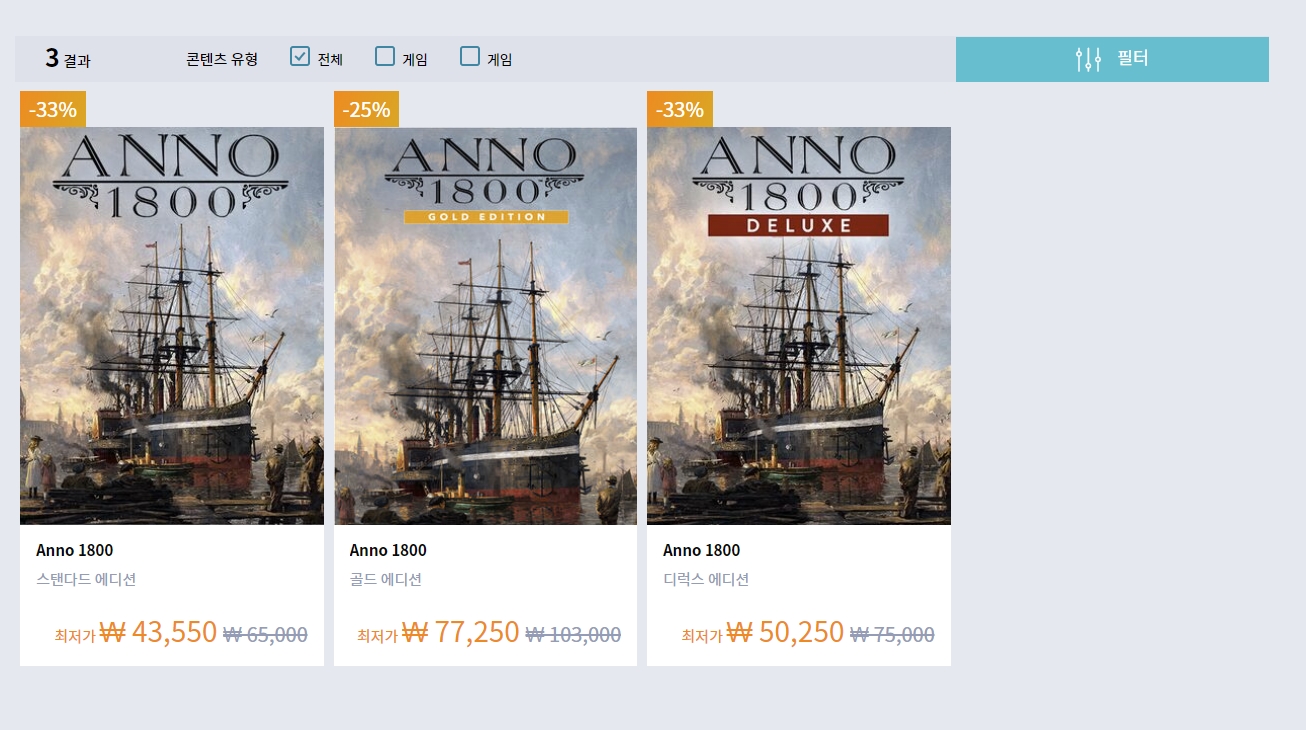Click Anno 1800 title above 골드 에디션
The image size is (1306, 730).
click(x=388, y=550)
